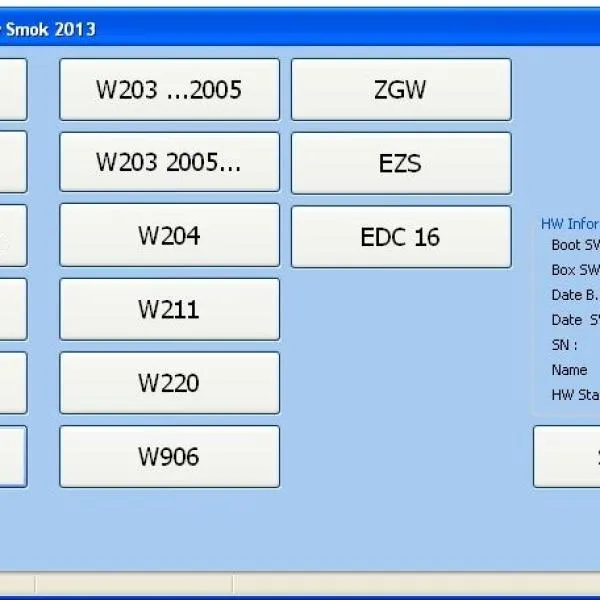Click the ZGW button
Viewport: 600px width, 600px height.
pos(400,89)
